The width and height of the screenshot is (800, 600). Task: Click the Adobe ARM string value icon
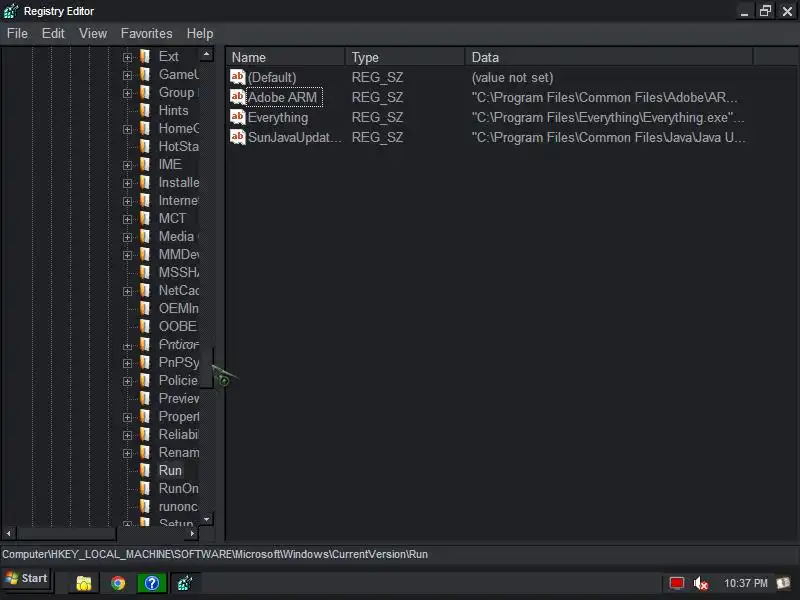point(238,97)
